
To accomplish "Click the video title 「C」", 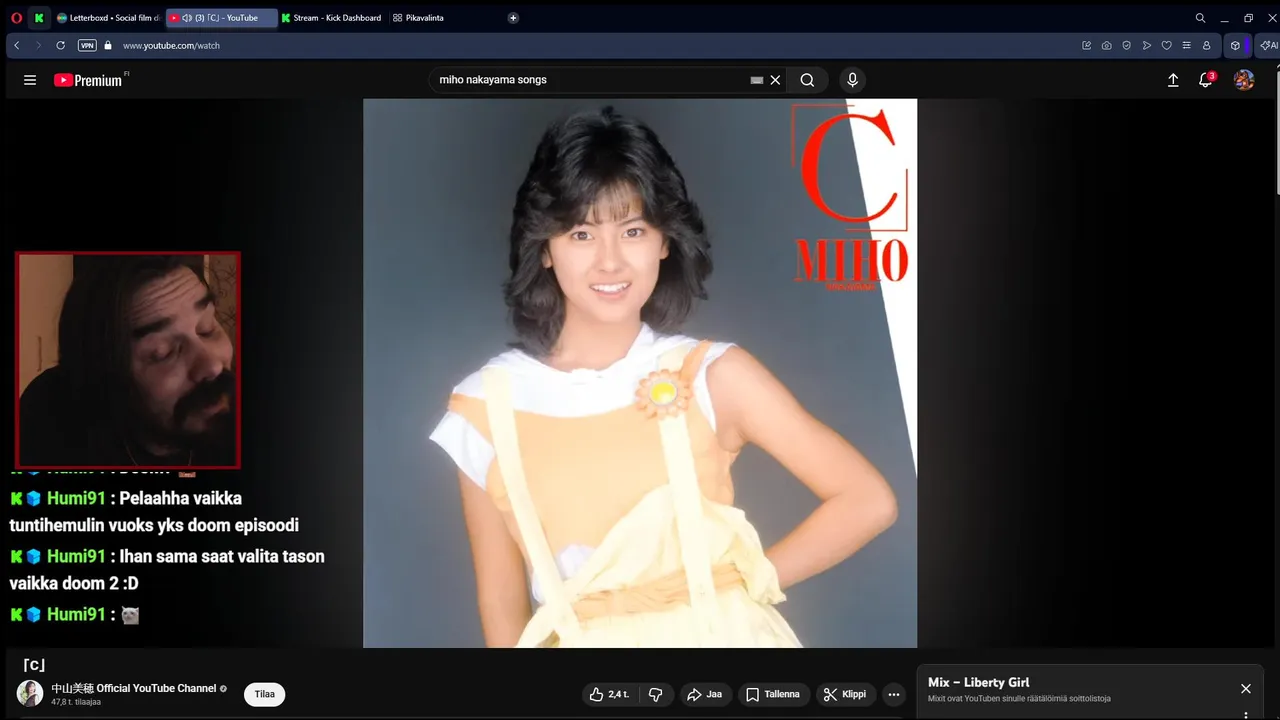I will click(34, 665).
